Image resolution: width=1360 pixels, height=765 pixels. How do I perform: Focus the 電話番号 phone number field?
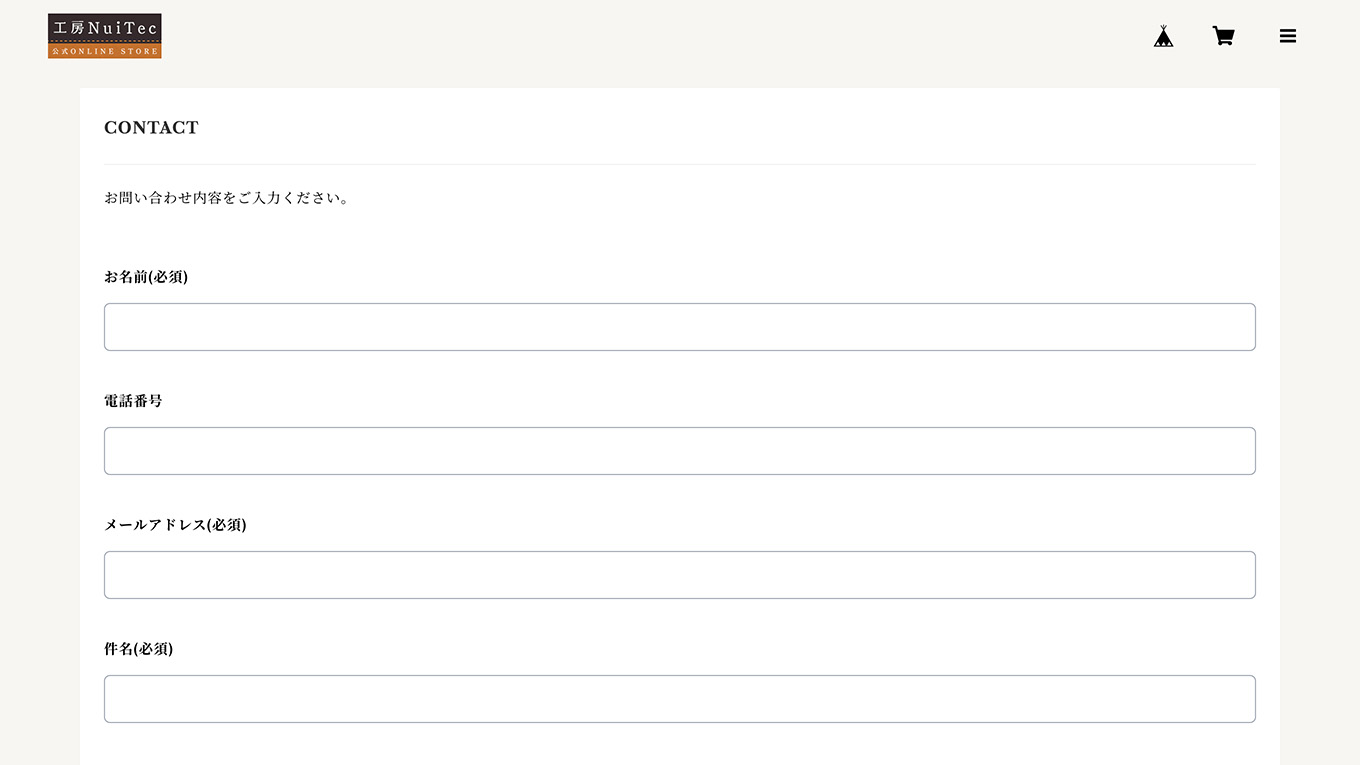click(x=679, y=450)
